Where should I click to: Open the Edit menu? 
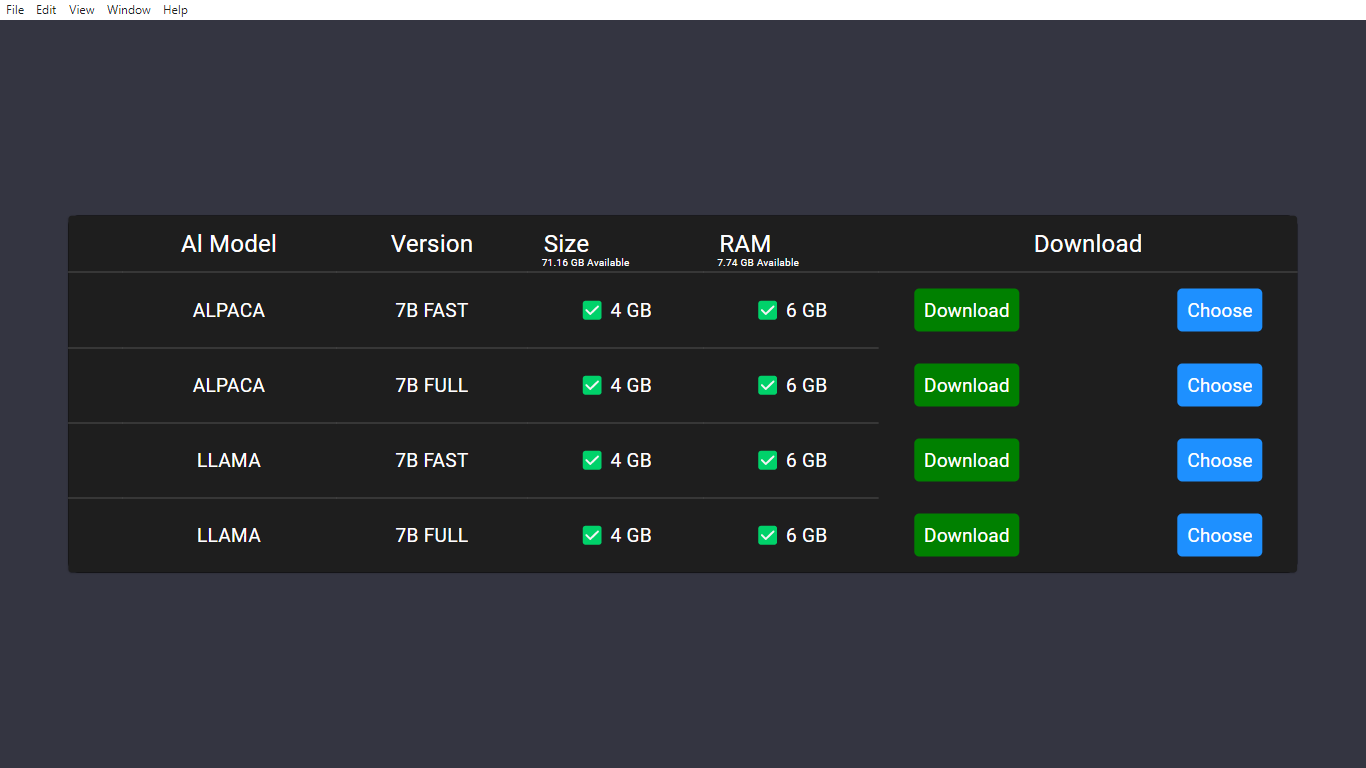pos(46,10)
